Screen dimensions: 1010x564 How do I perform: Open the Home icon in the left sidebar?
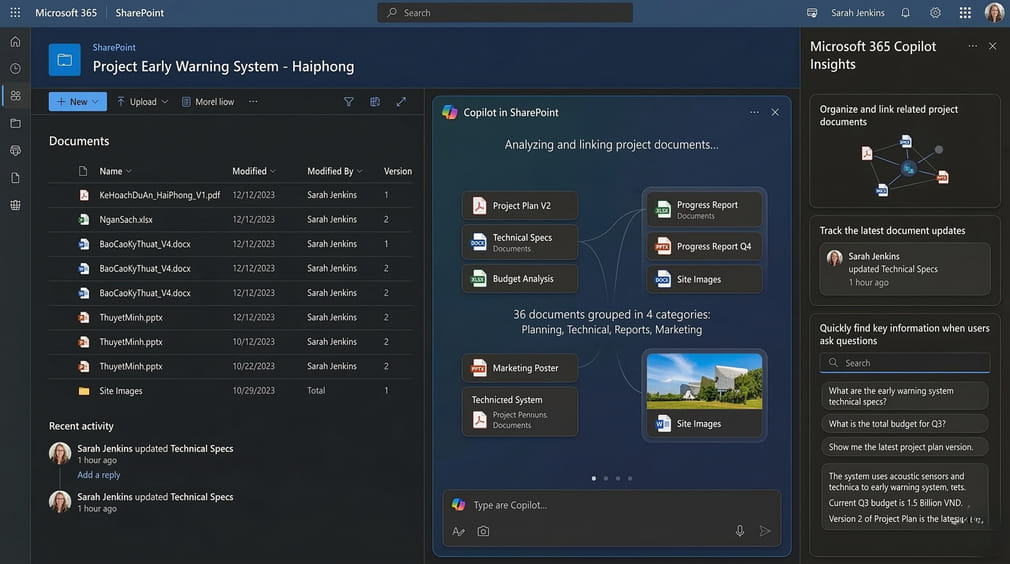[15, 42]
